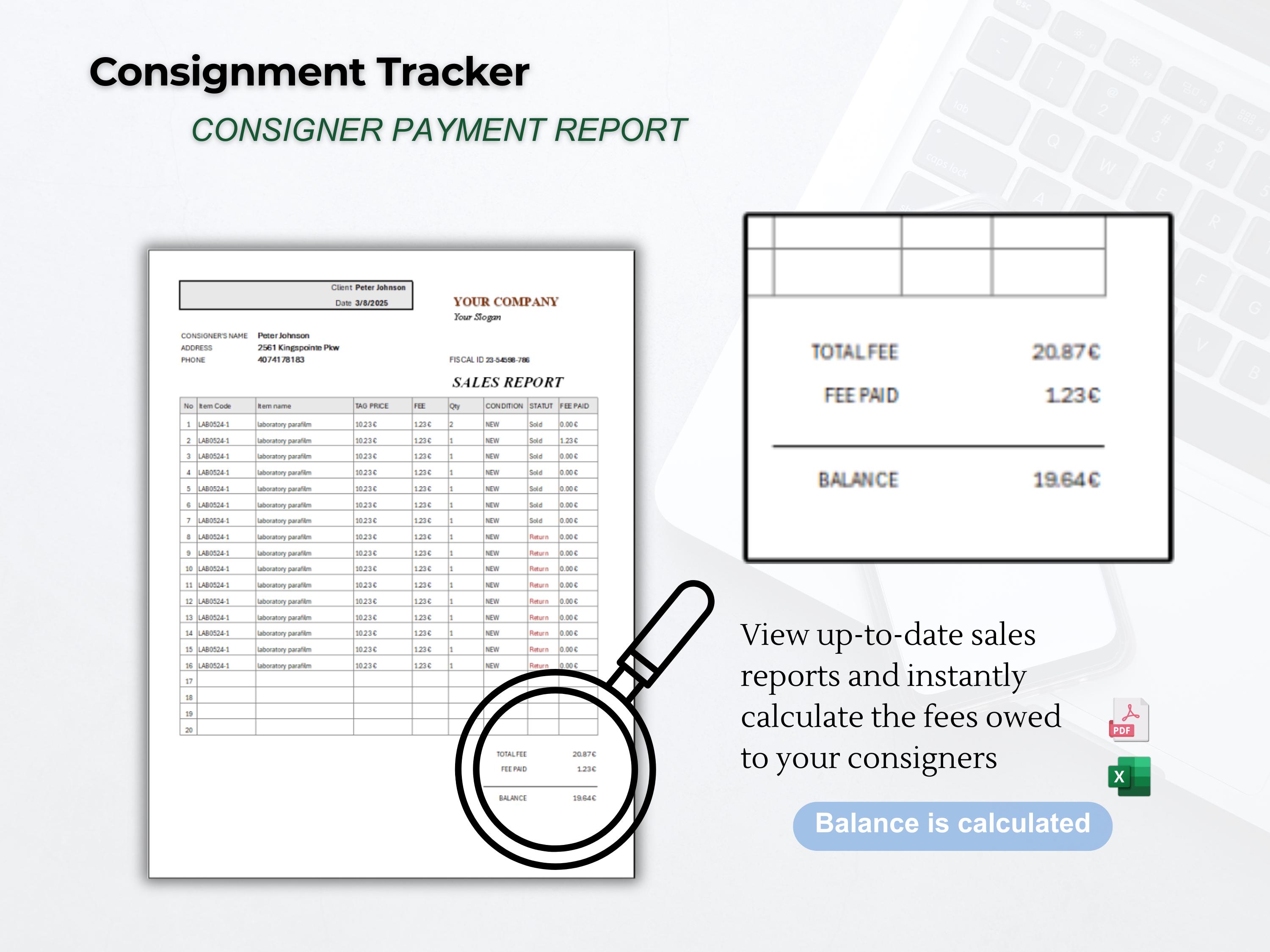Screen dimensions: 1270x952
Task: Click the 'YOUR COMPANY' heading on the report
Action: pyautogui.click(x=505, y=302)
